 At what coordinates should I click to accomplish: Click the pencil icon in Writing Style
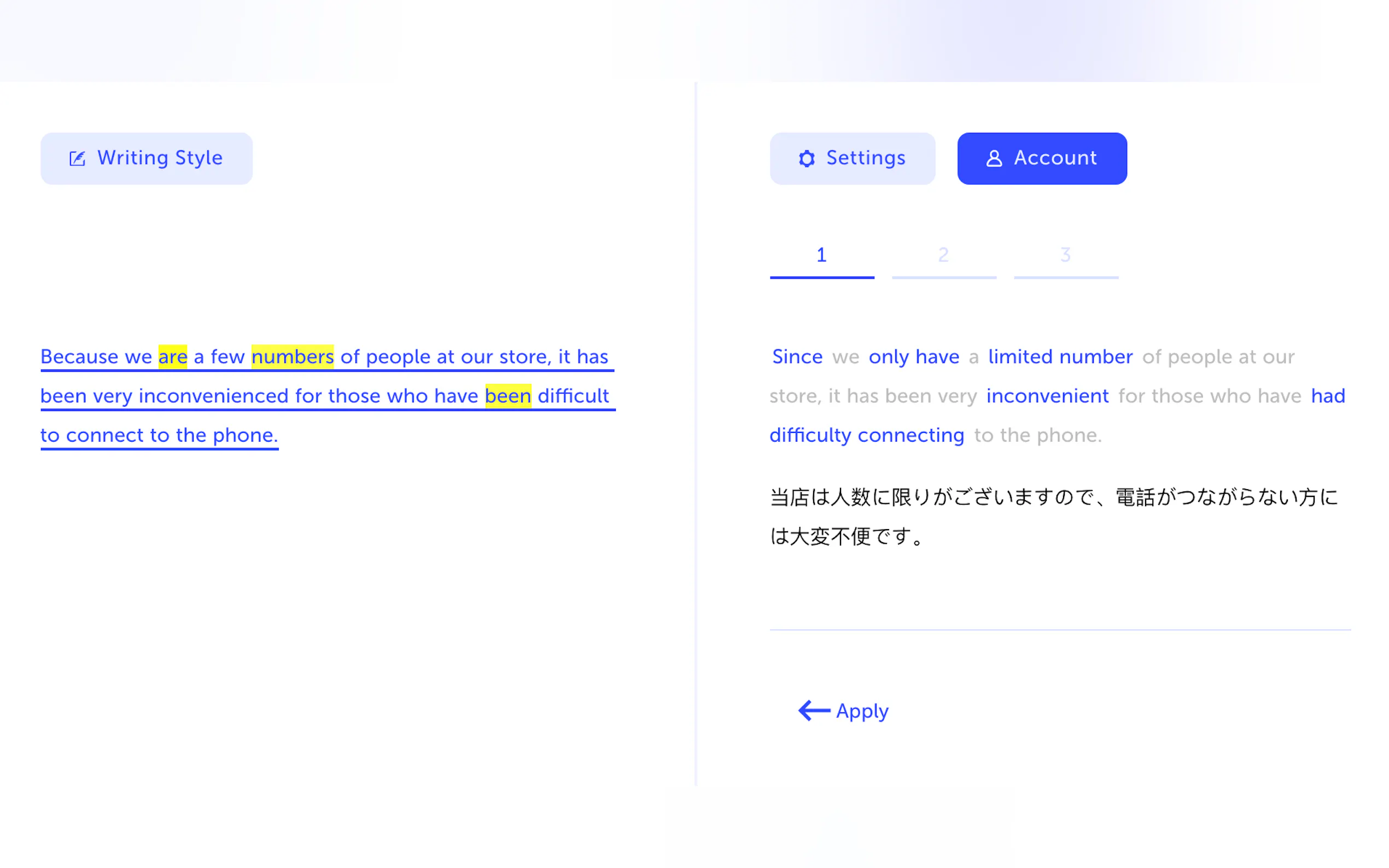[x=78, y=159]
